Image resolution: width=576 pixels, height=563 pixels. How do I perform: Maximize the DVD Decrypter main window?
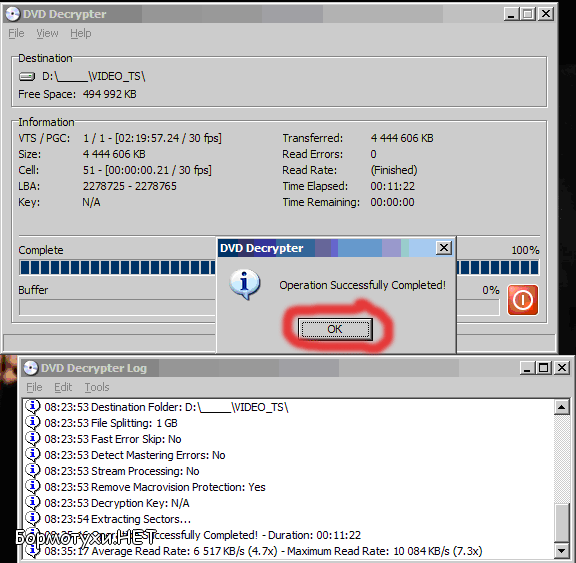coord(528,14)
